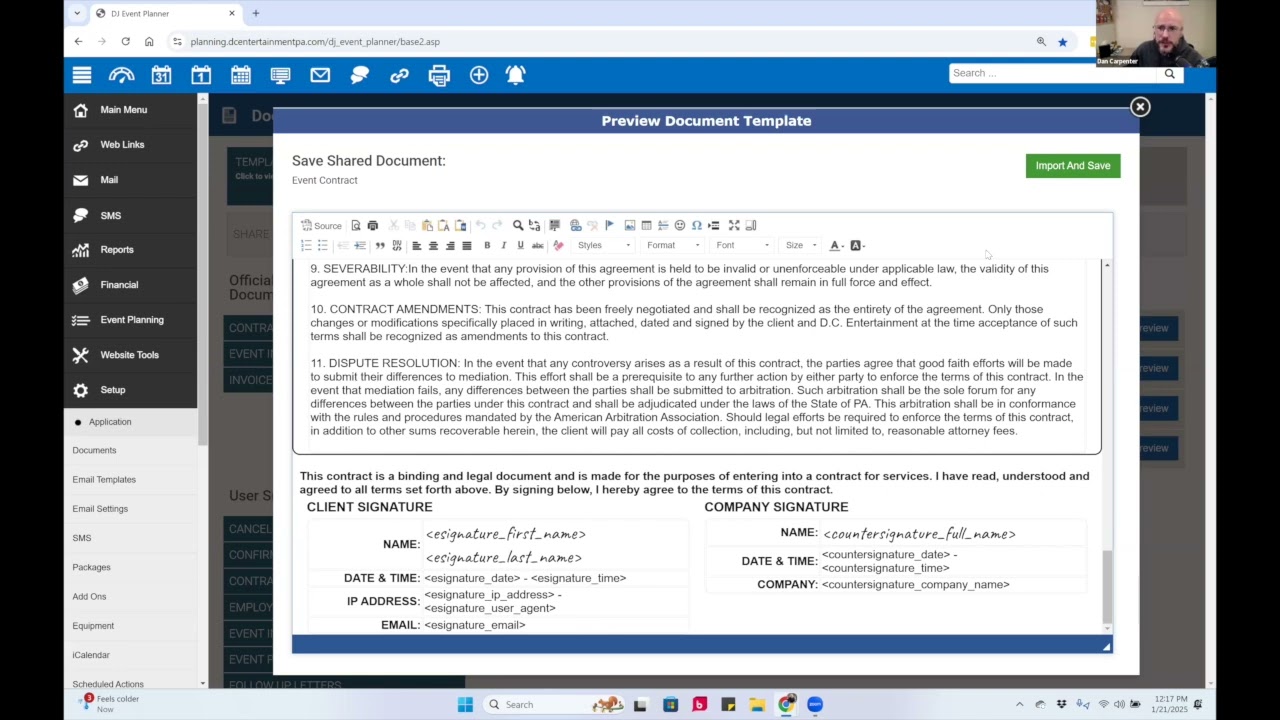Click the remove format eraser icon

tap(558, 246)
